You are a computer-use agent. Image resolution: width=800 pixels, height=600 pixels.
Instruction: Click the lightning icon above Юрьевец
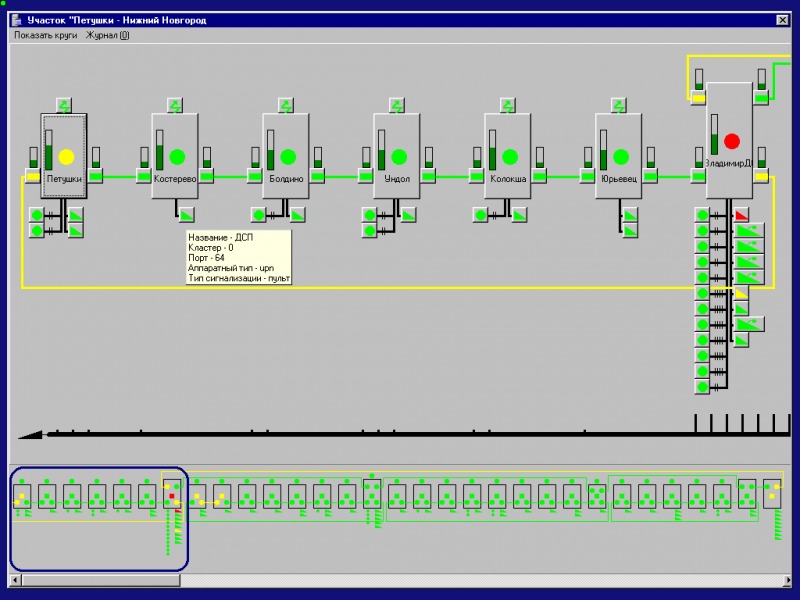pos(619,104)
